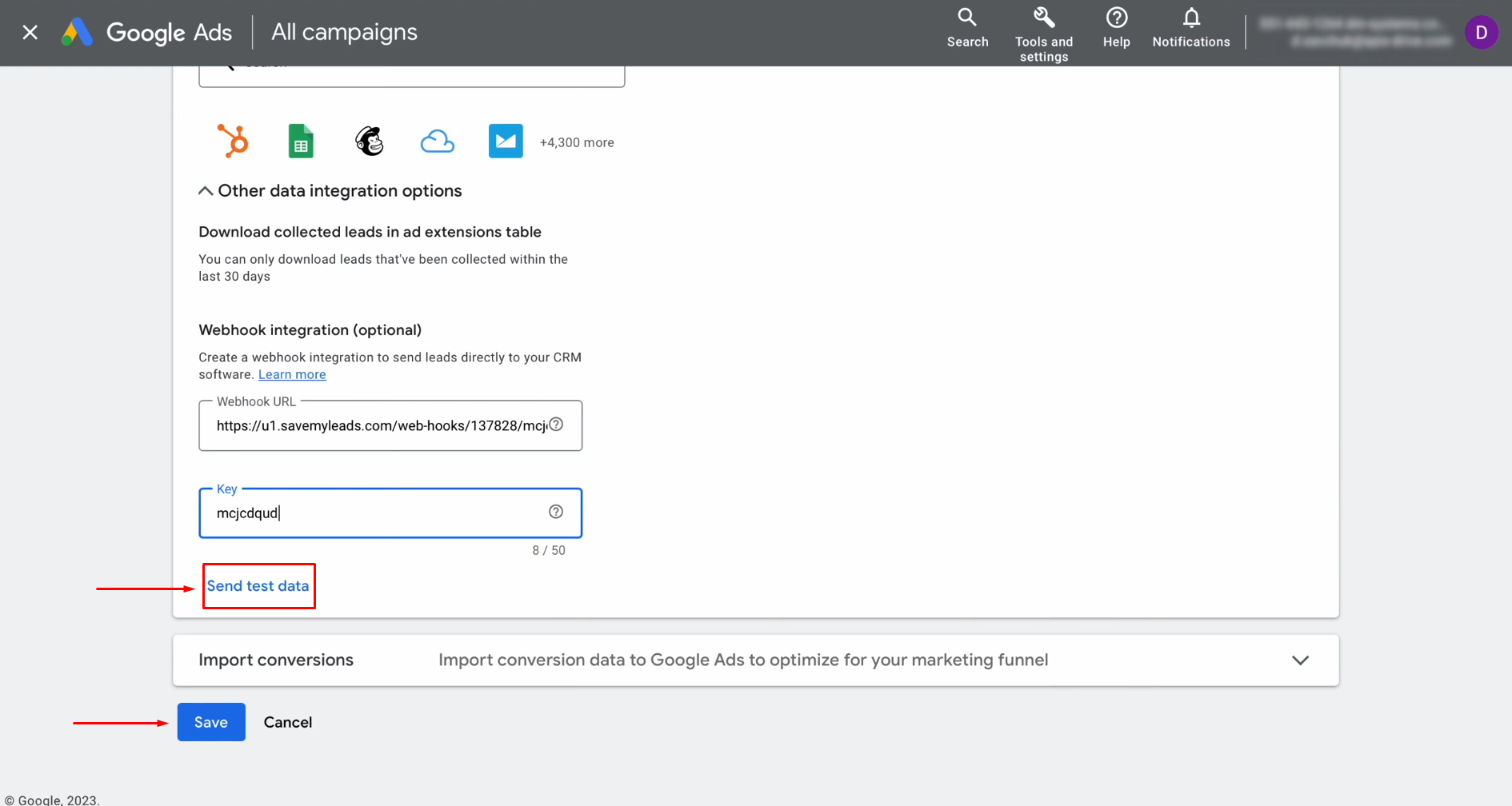Click the integrations search box
Screen dimensions: 1512x806
[411, 76]
